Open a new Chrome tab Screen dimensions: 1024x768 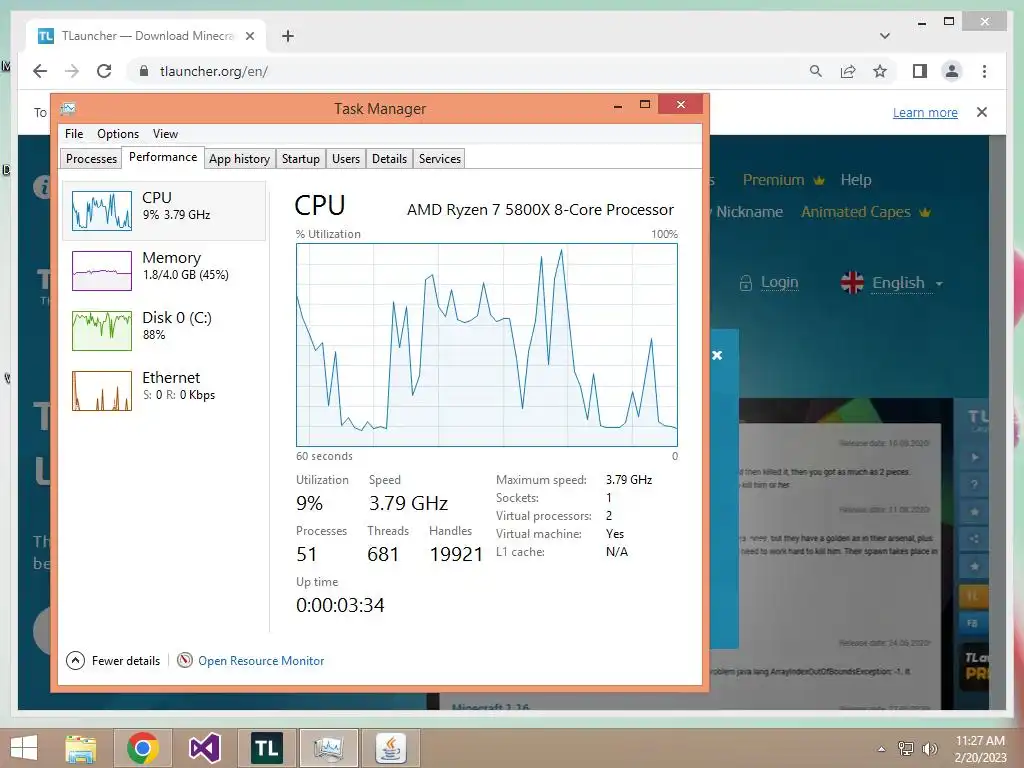click(x=287, y=36)
